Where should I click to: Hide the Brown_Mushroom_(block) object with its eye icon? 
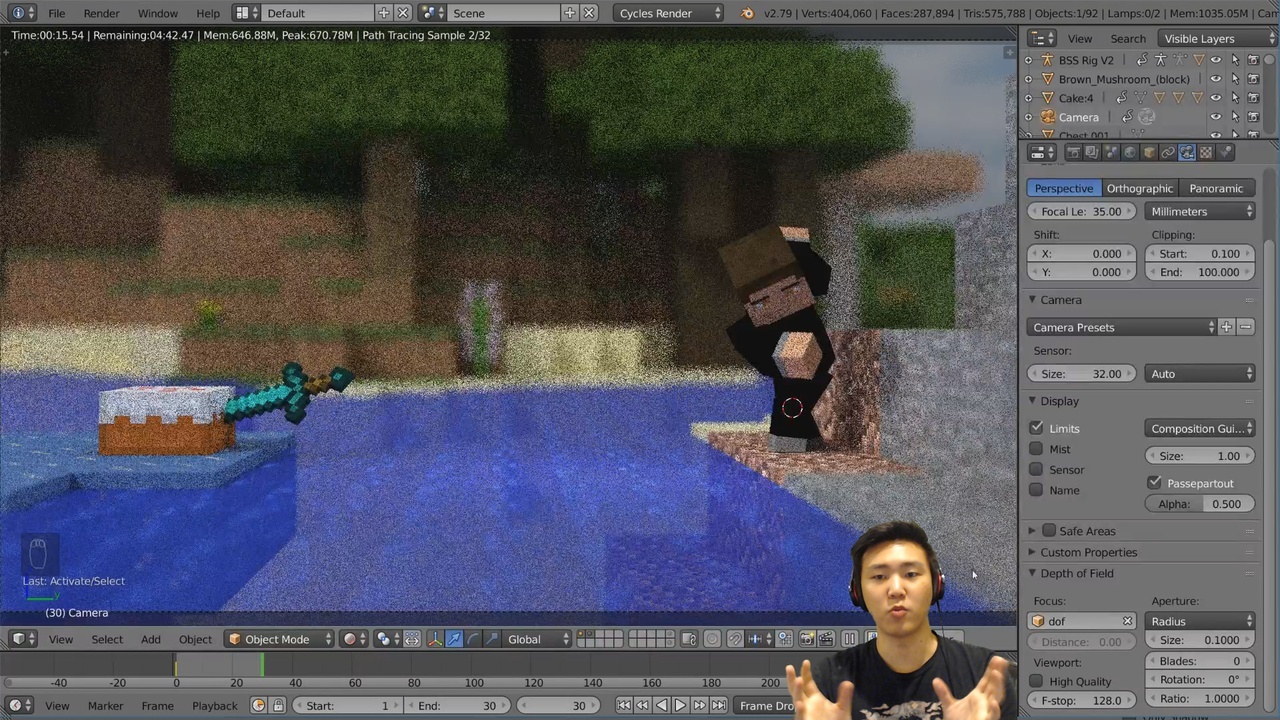1216,79
